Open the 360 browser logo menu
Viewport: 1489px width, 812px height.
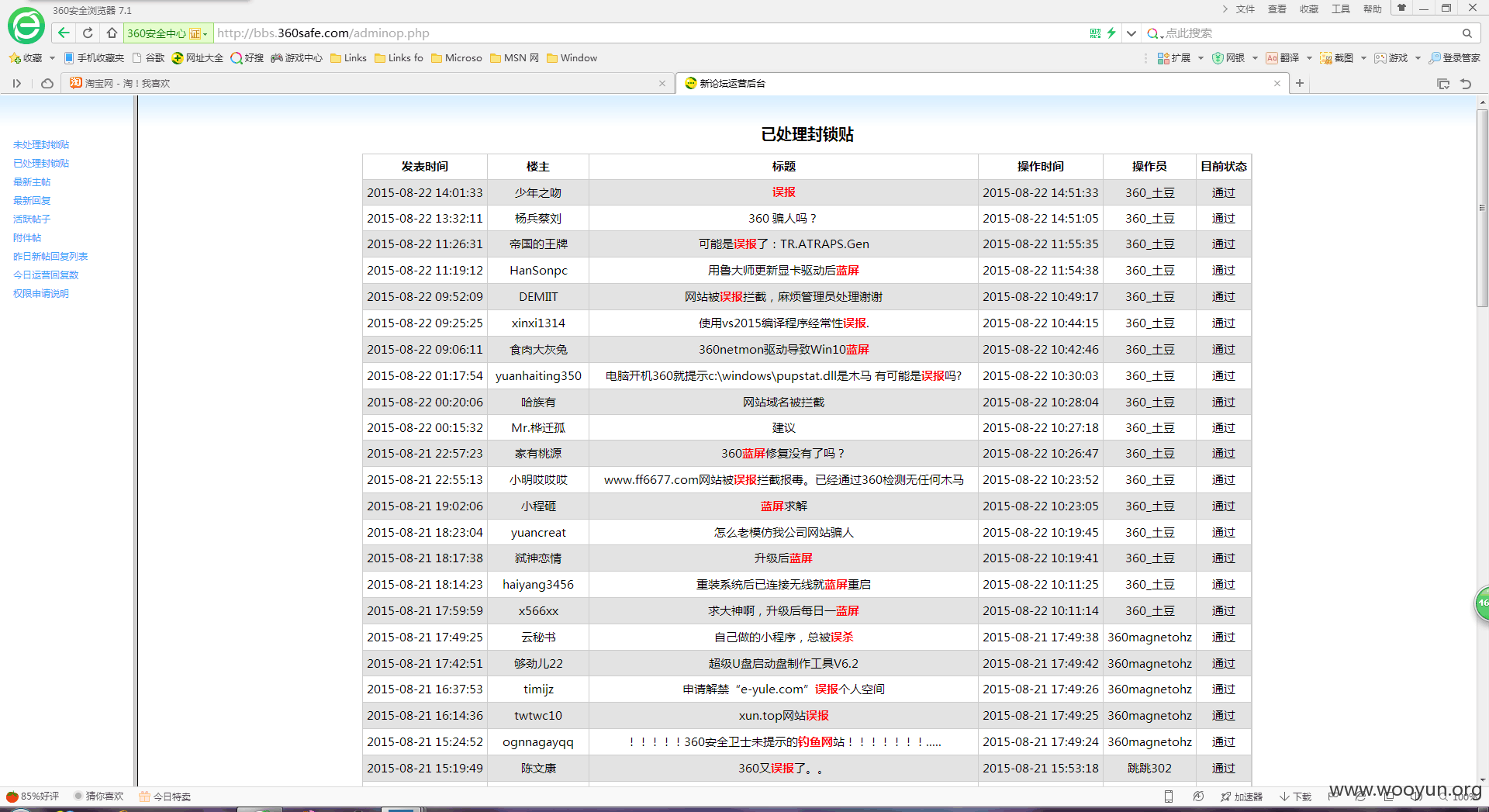(26, 26)
